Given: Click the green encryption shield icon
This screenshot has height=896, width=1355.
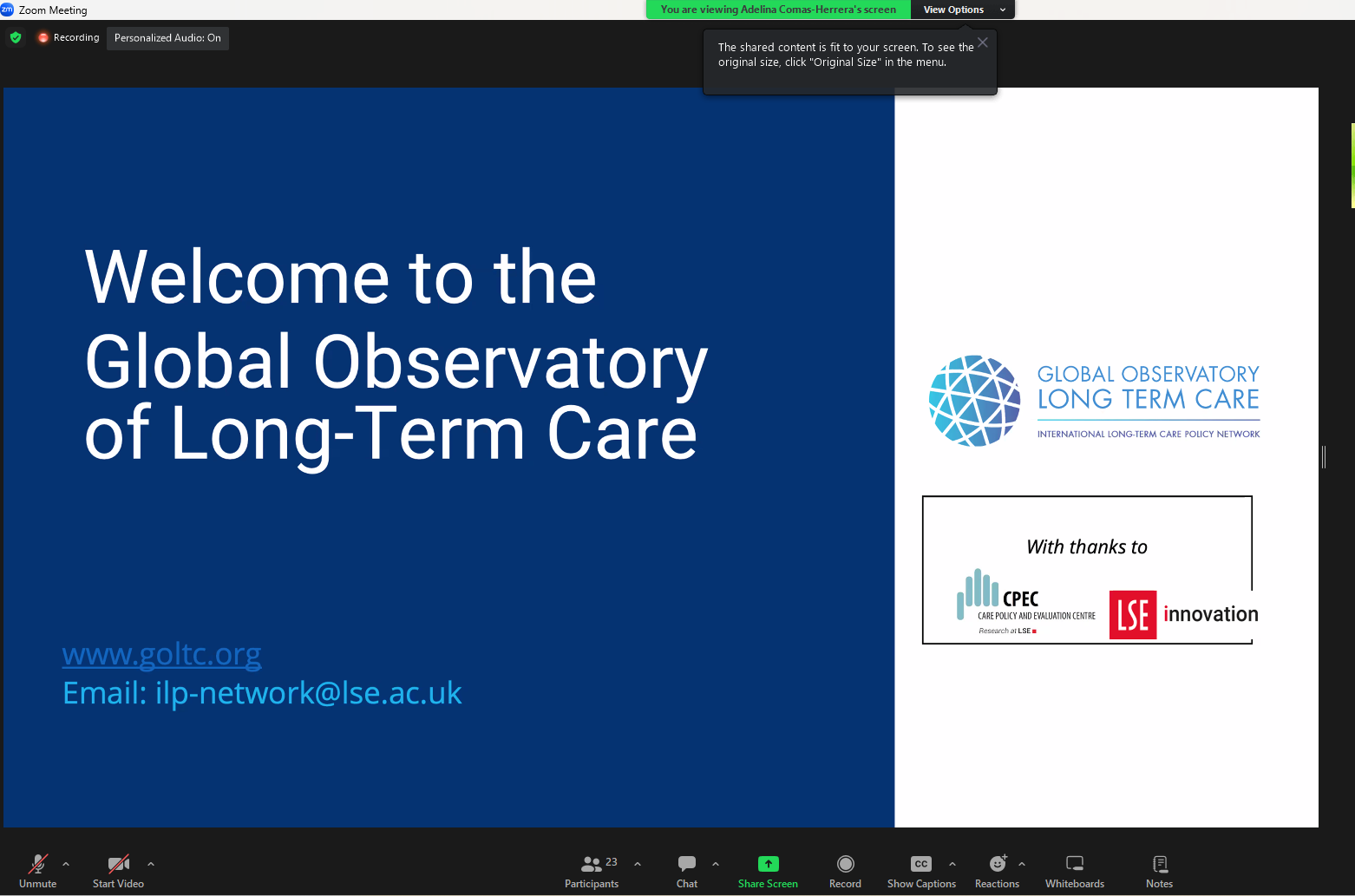Looking at the screenshot, I should tap(16, 37).
